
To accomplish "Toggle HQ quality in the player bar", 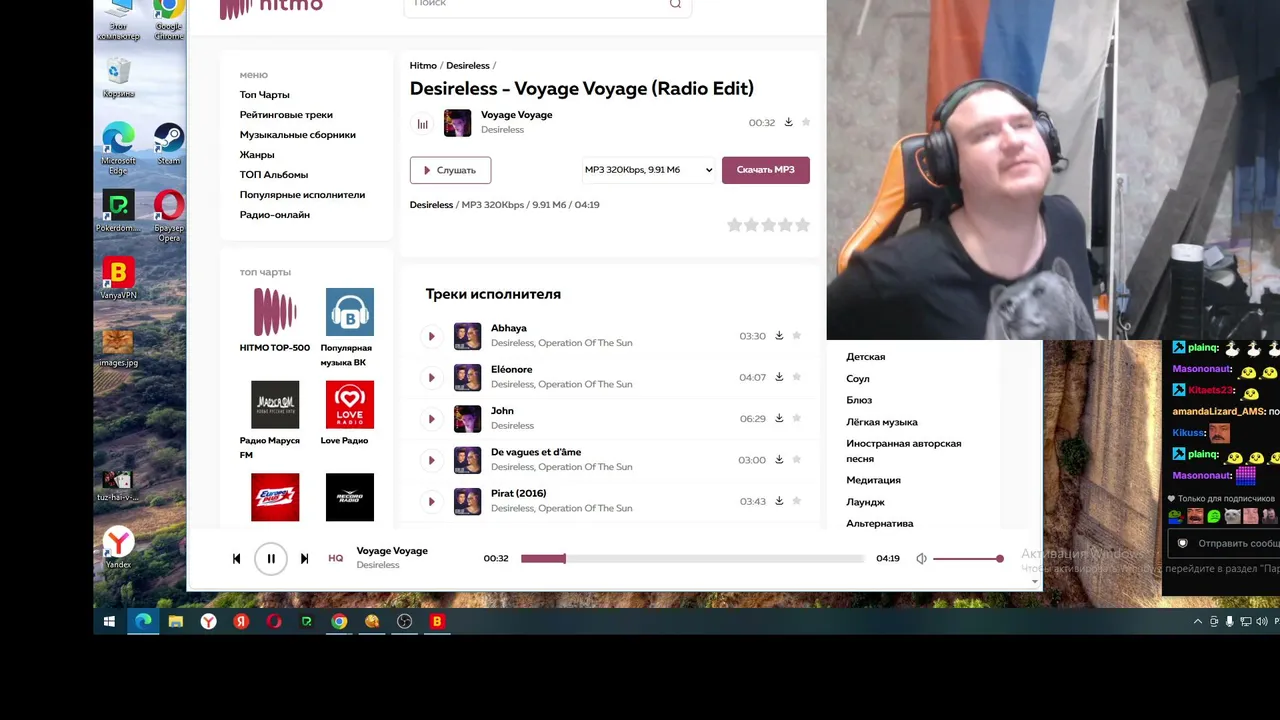I will point(336,558).
